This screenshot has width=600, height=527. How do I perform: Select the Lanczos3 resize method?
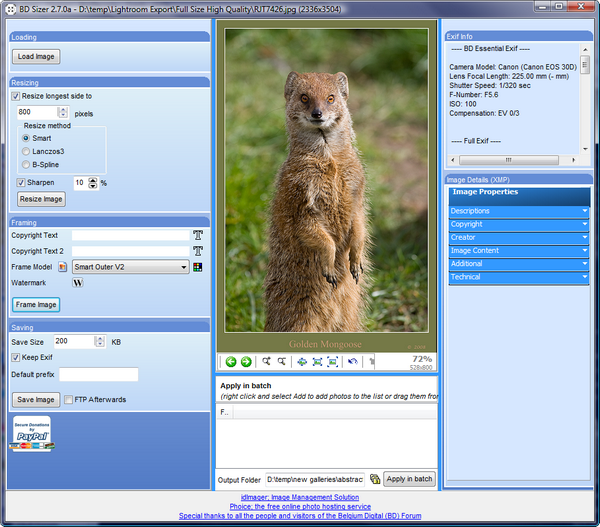click(26, 151)
